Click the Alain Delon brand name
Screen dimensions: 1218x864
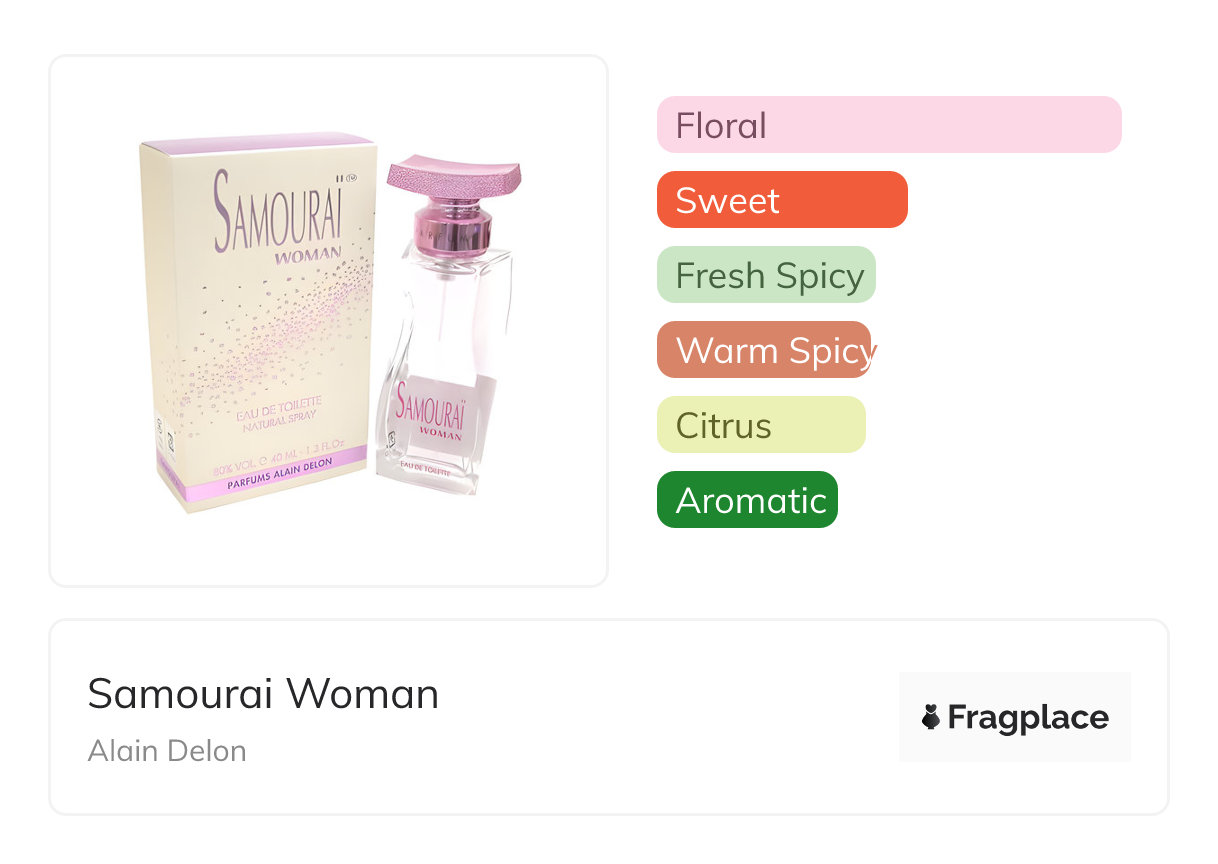pyautogui.click(x=167, y=750)
